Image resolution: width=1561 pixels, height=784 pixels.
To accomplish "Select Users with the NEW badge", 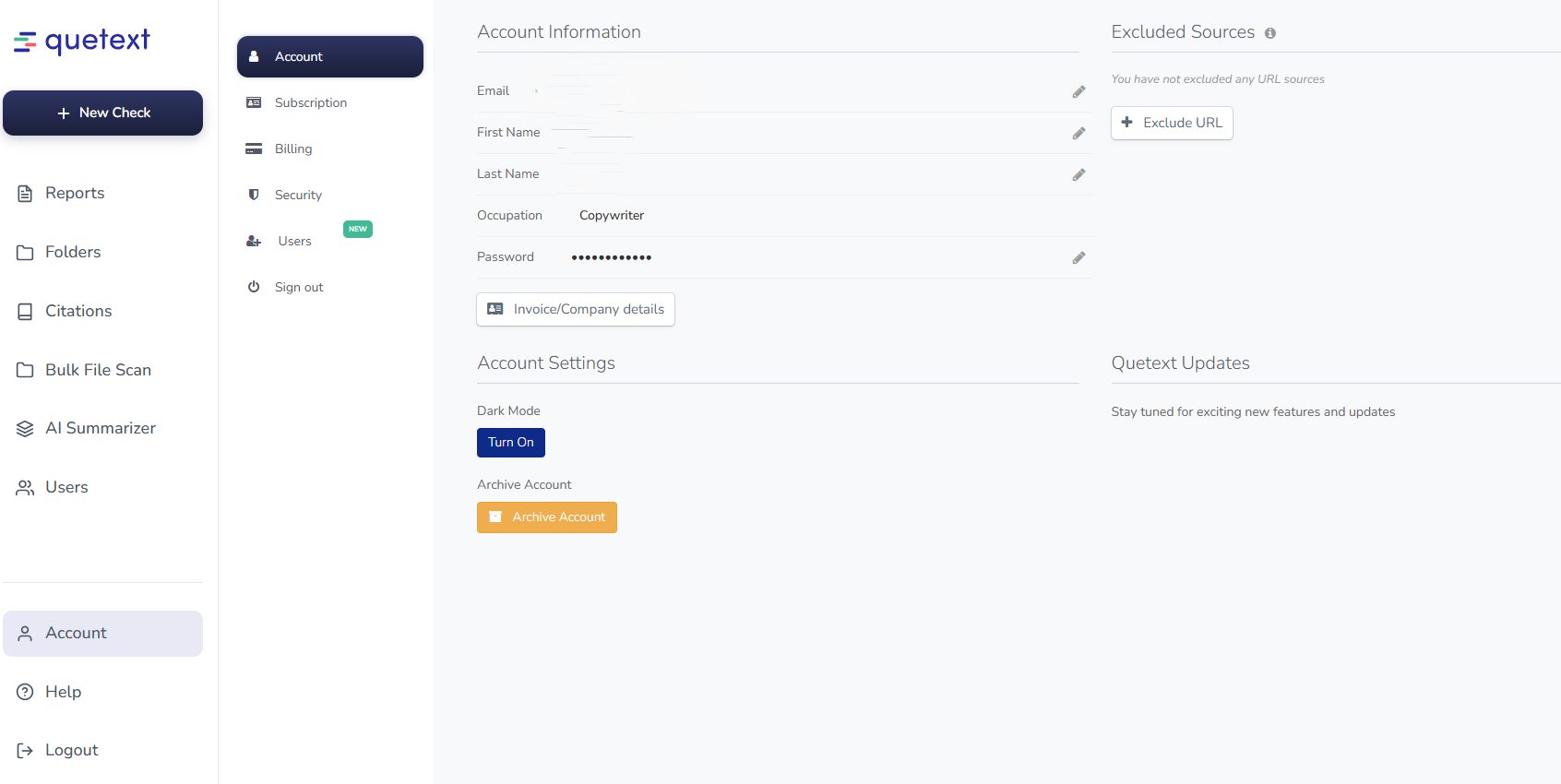I will pyautogui.click(x=294, y=242).
